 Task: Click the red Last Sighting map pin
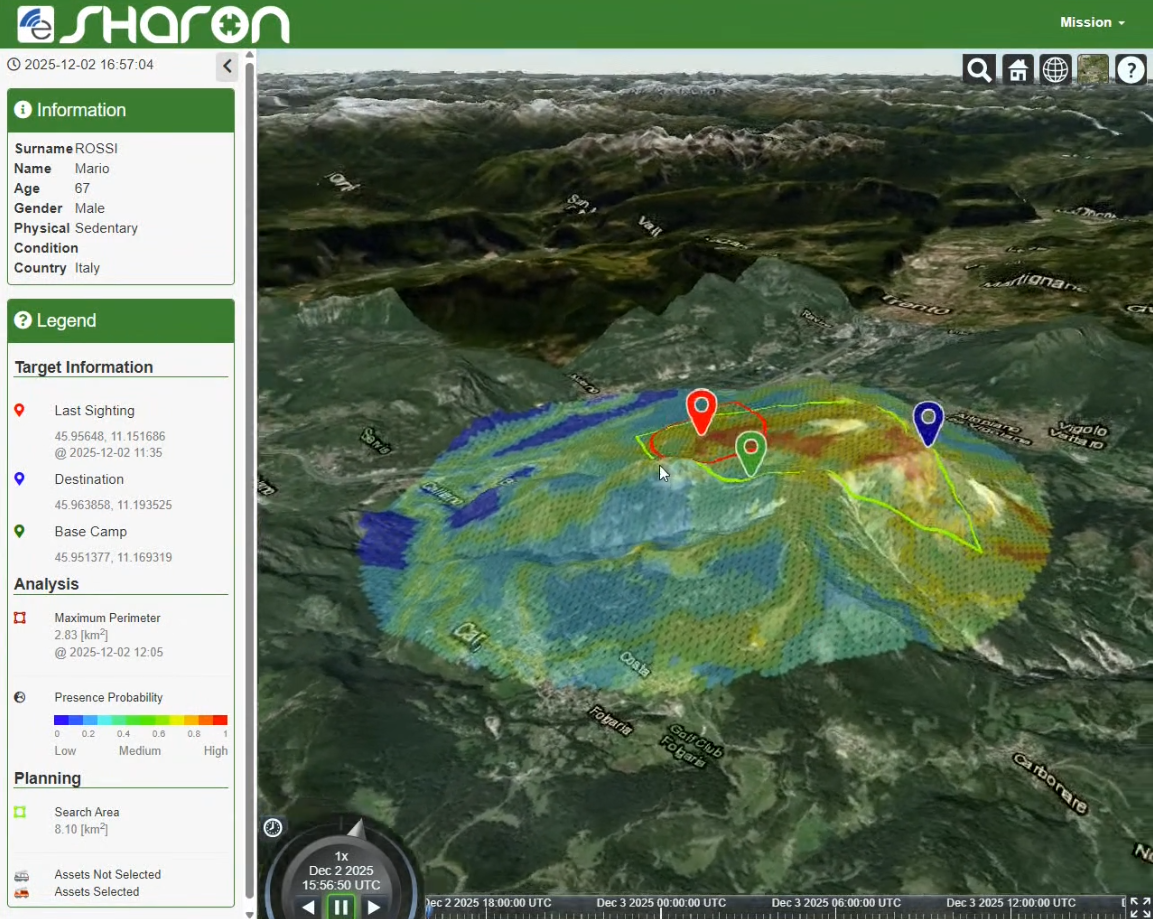[702, 409]
